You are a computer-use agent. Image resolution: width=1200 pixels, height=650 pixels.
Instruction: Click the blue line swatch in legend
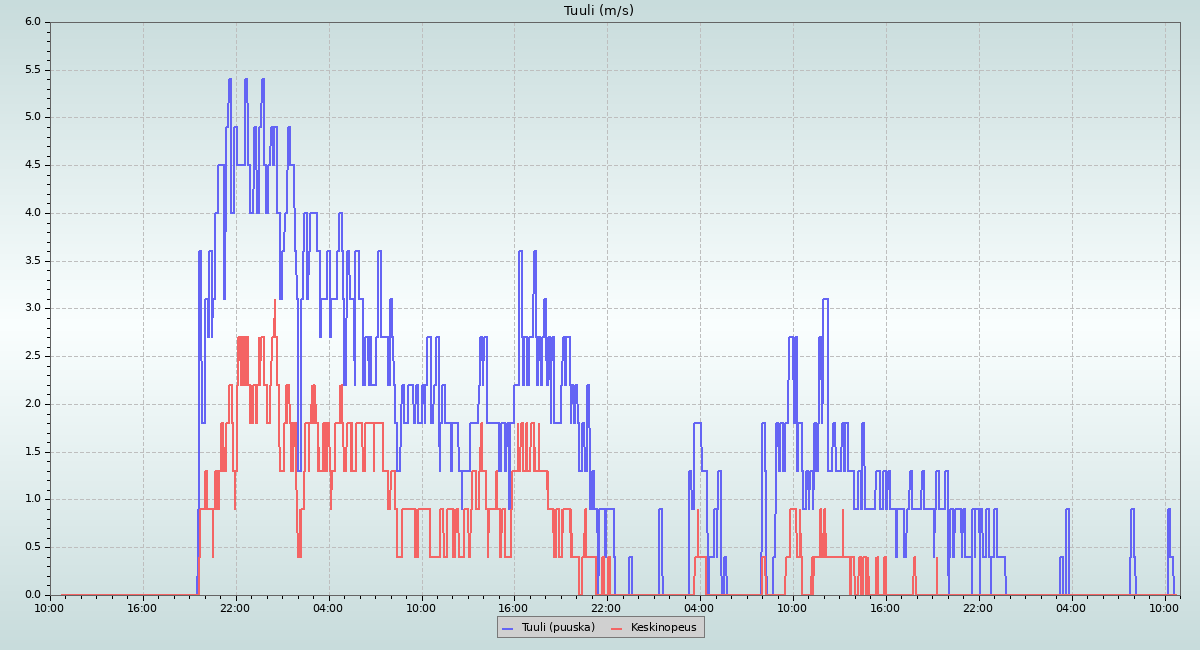tap(507, 628)
